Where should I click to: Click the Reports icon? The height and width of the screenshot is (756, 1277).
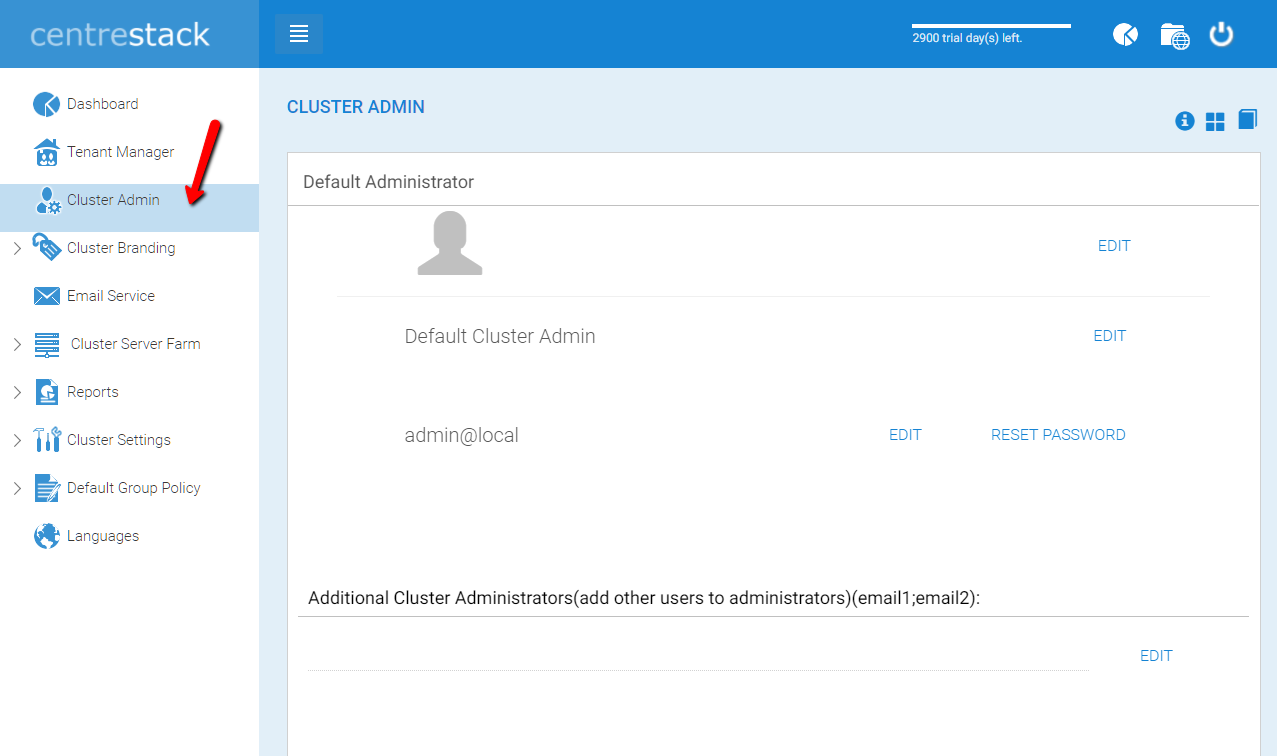(x=47, y=392)
